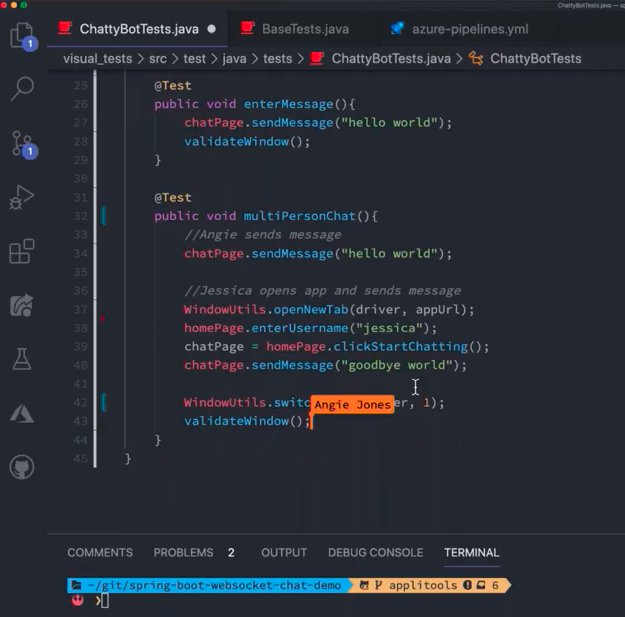The image size is (625, 617).
Task: Select the ChattyBotTests.java editor tab
Action: [139, 29]
